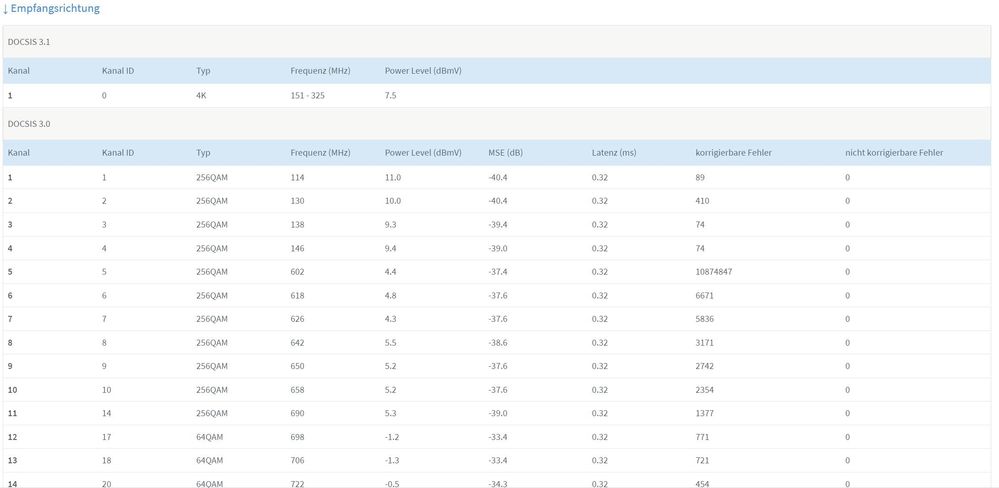Image resolution: width=999 pixels, height=488 pixels.
Task: Select channel ID 18
Action: click(x=106, y=460)
